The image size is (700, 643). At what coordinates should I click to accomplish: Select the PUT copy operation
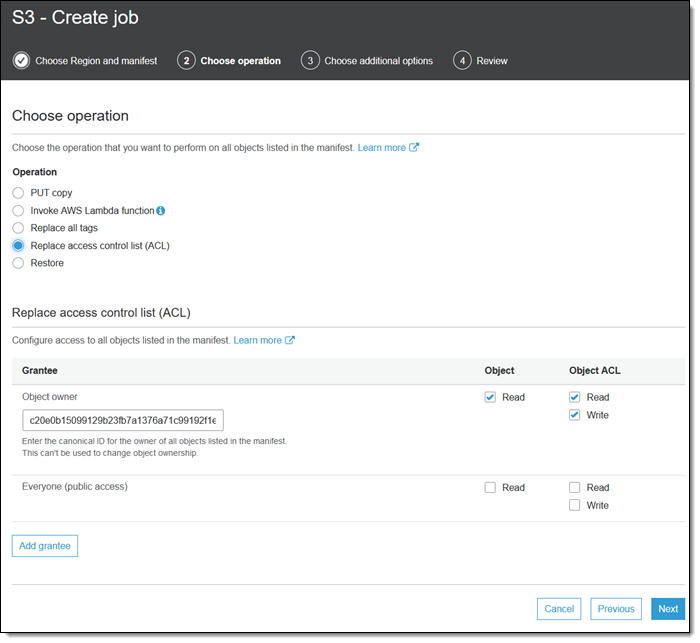(x=18, y=193)
